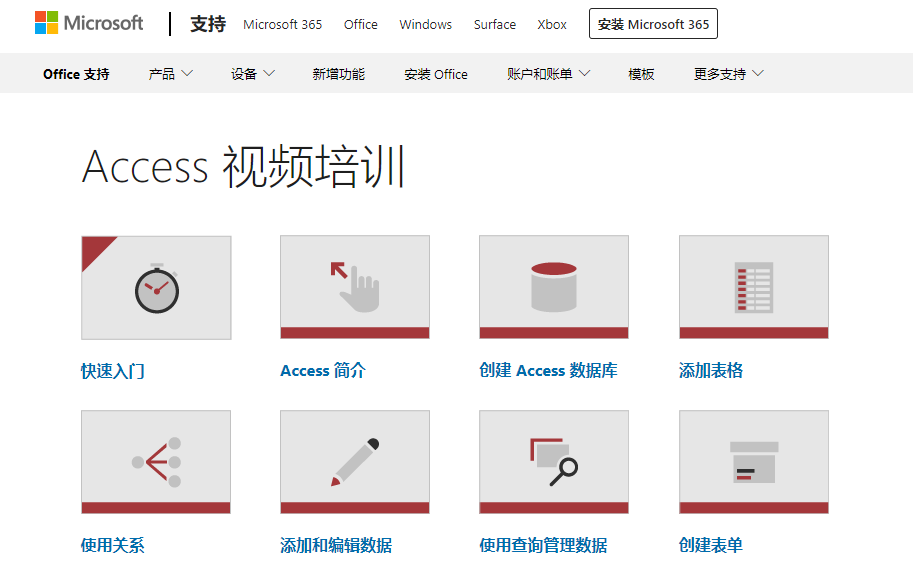Screen dimensions: 913x568
Task: Click the 安装 Microsoft 365 button
Action: coord(653,24)
